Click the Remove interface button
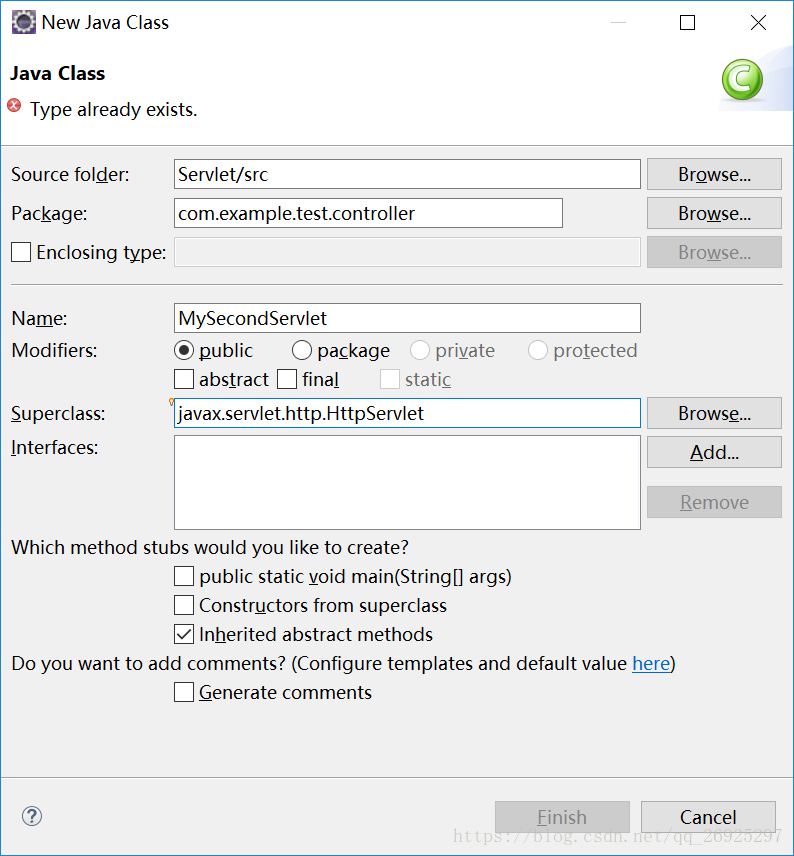The height and width of the screenshot is (856, 794). 714,502
